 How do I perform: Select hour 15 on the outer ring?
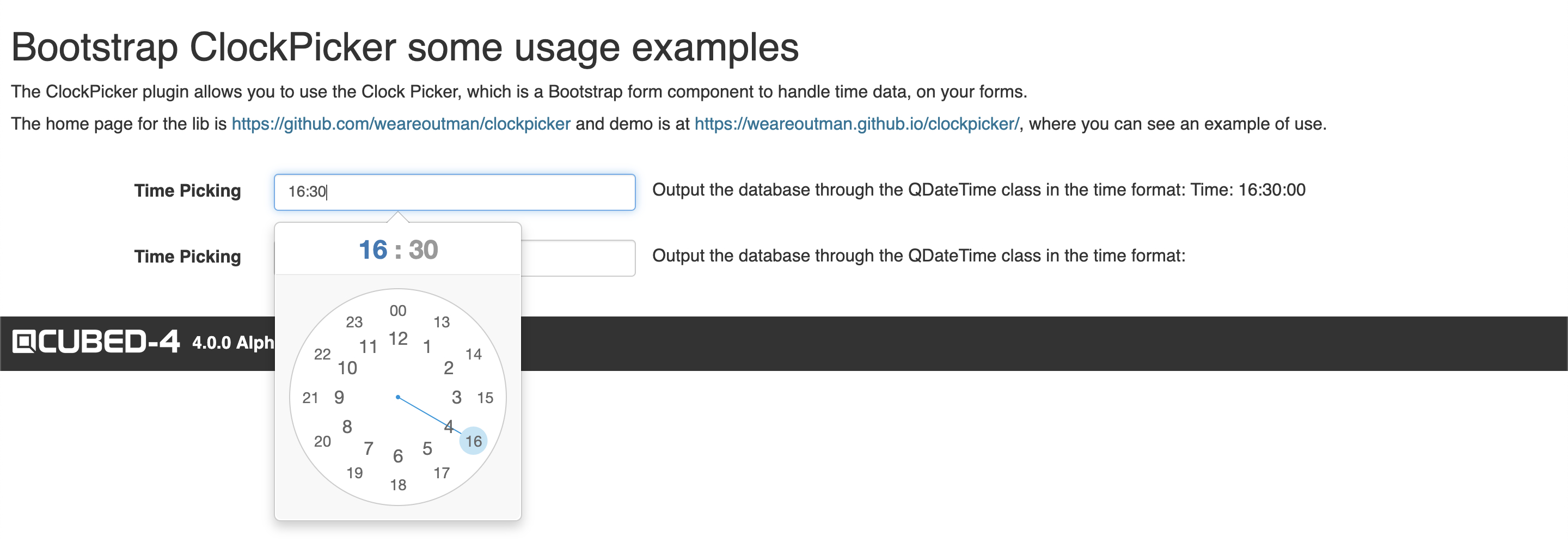pyautogui.click(x=485, y=398)
